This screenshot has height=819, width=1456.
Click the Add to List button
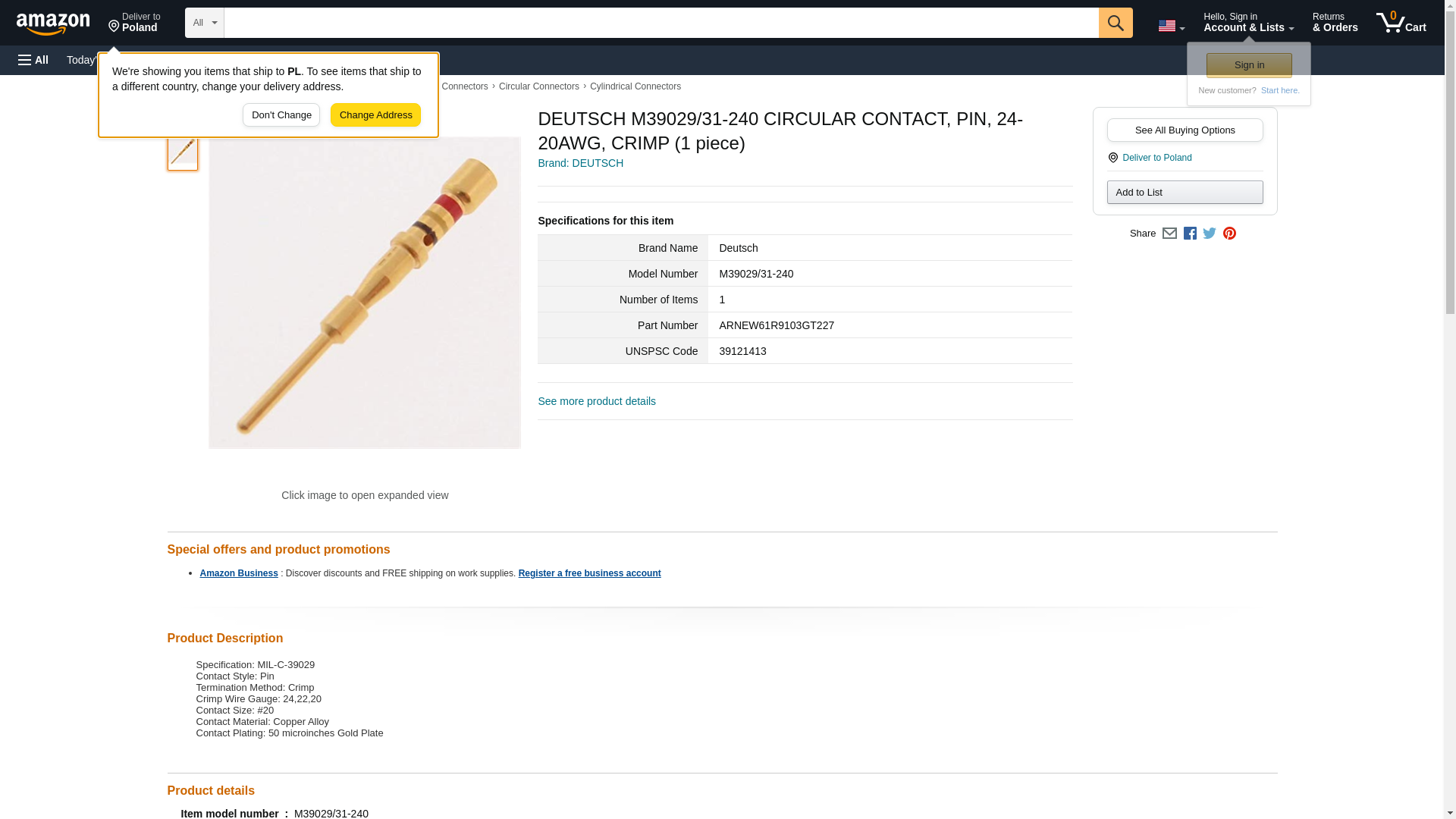pyautogui.click(x=1185, y=192)
